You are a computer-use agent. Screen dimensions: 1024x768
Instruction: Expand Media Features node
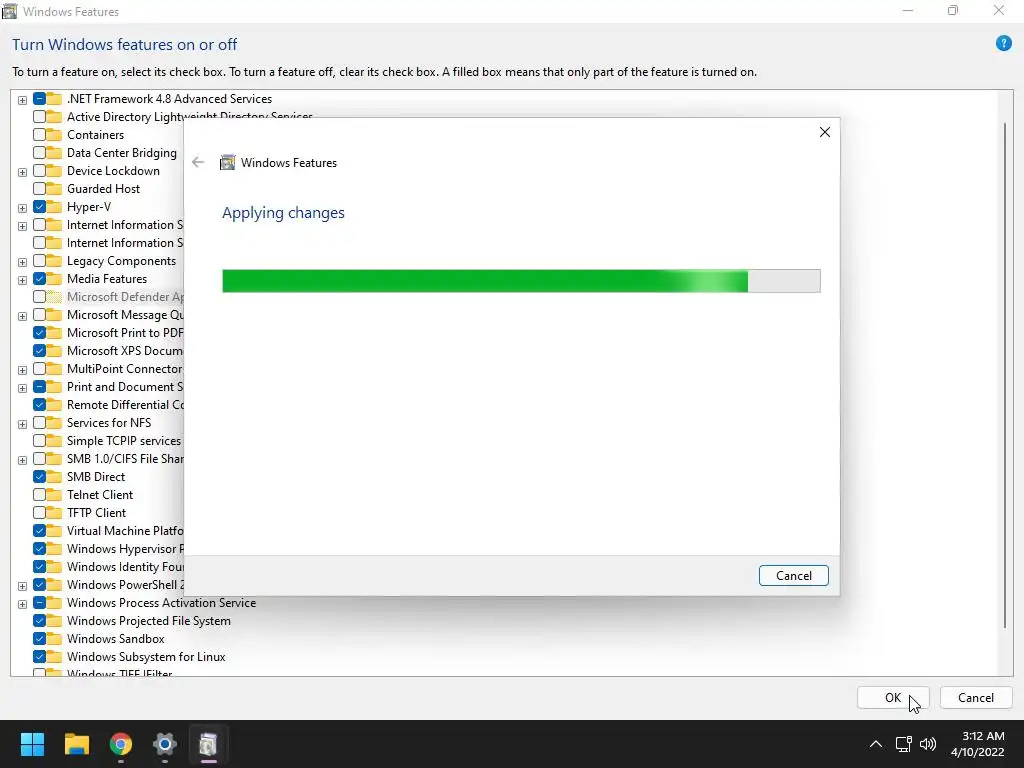pos(22,280)
